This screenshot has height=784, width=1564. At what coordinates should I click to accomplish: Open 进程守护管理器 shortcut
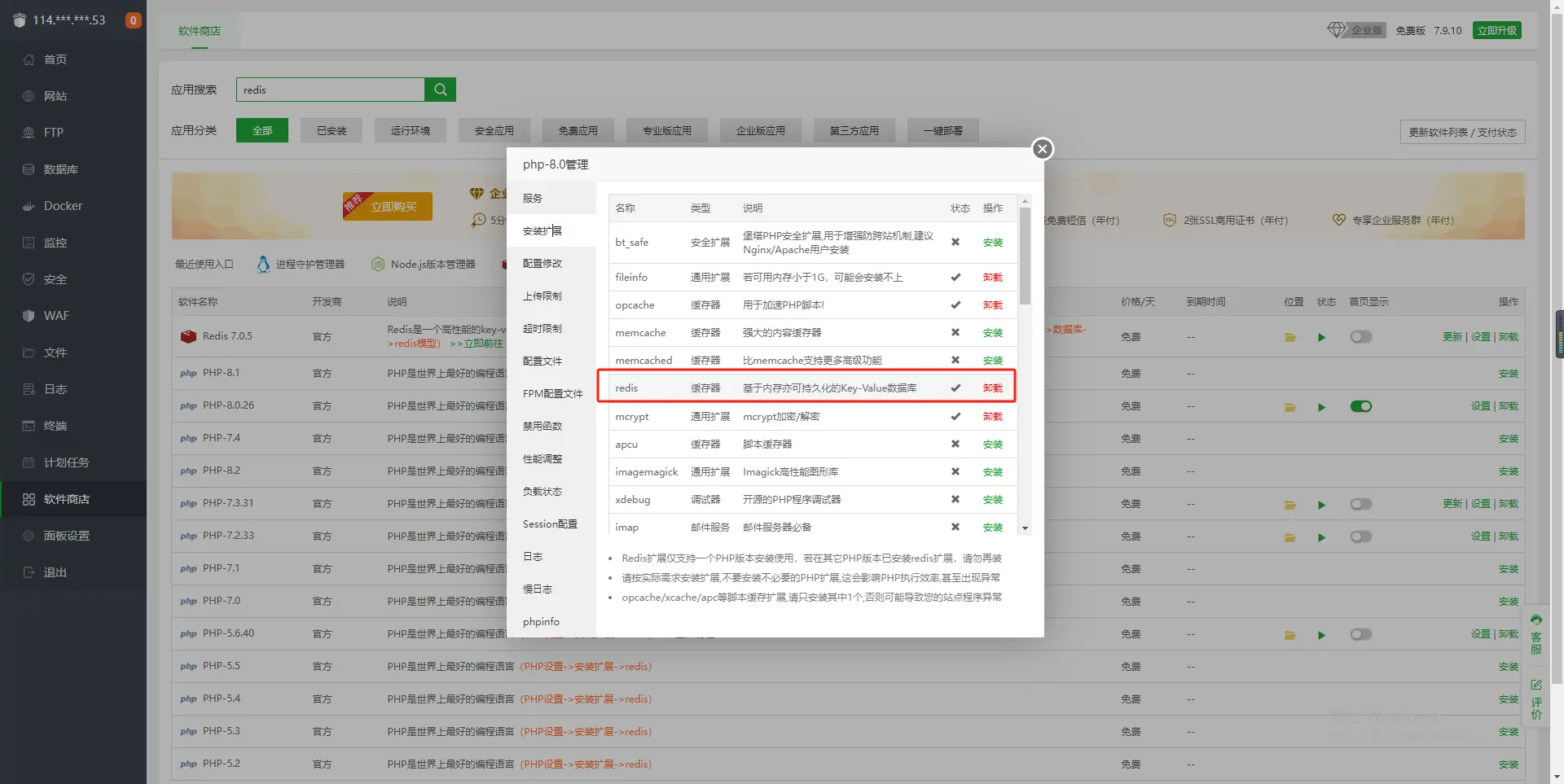pos(301,264)
